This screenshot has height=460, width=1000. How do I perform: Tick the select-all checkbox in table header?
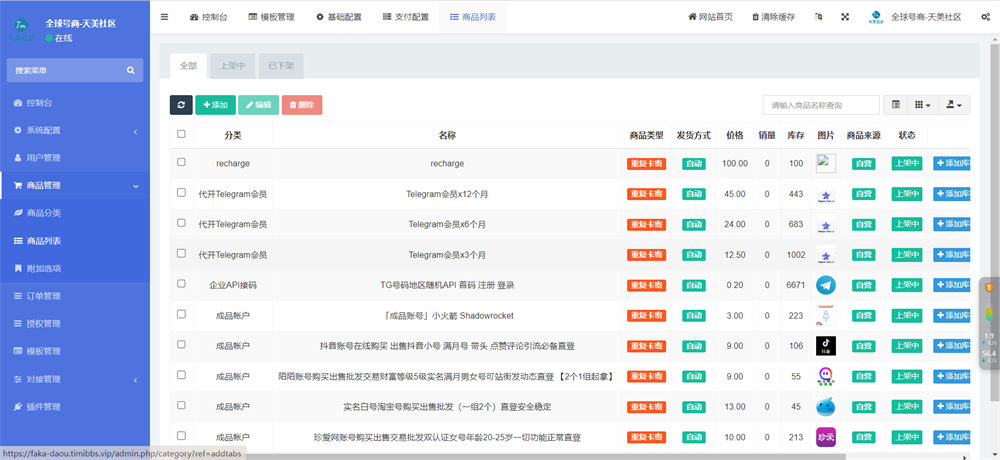tap(181, 134)
